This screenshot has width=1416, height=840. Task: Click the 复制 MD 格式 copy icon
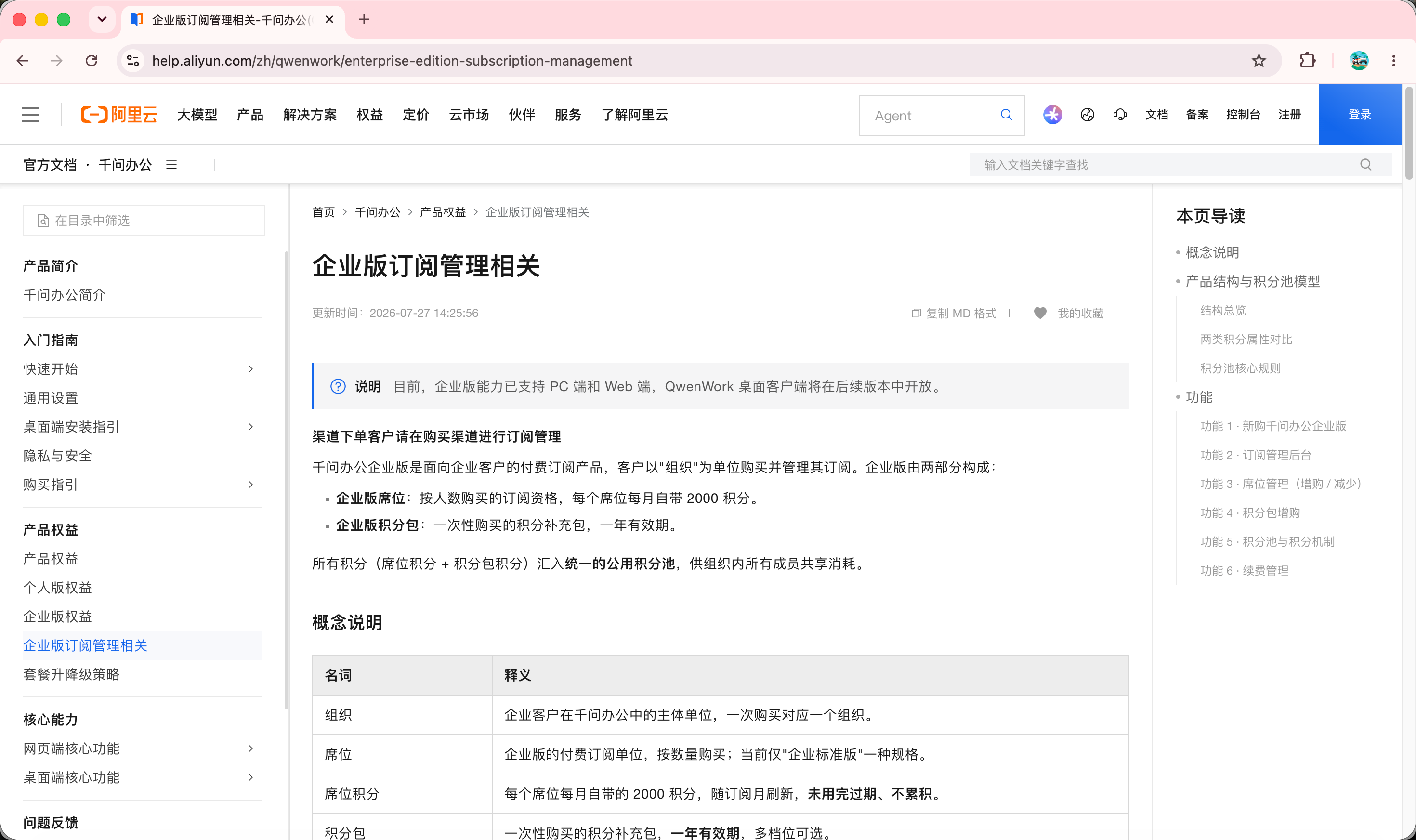pos(916,313)
